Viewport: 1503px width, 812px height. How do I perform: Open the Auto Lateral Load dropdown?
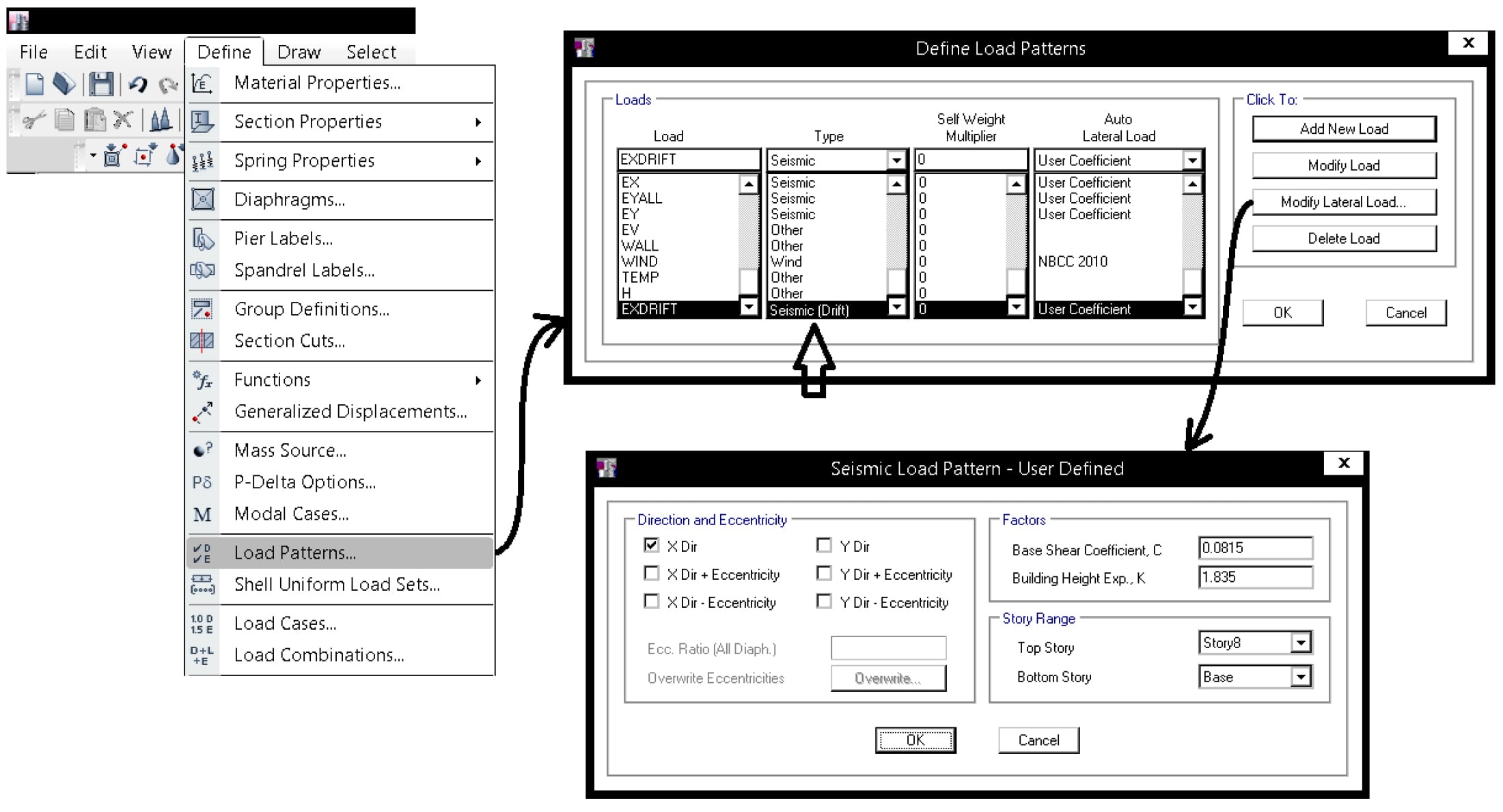pos(1192,160)
